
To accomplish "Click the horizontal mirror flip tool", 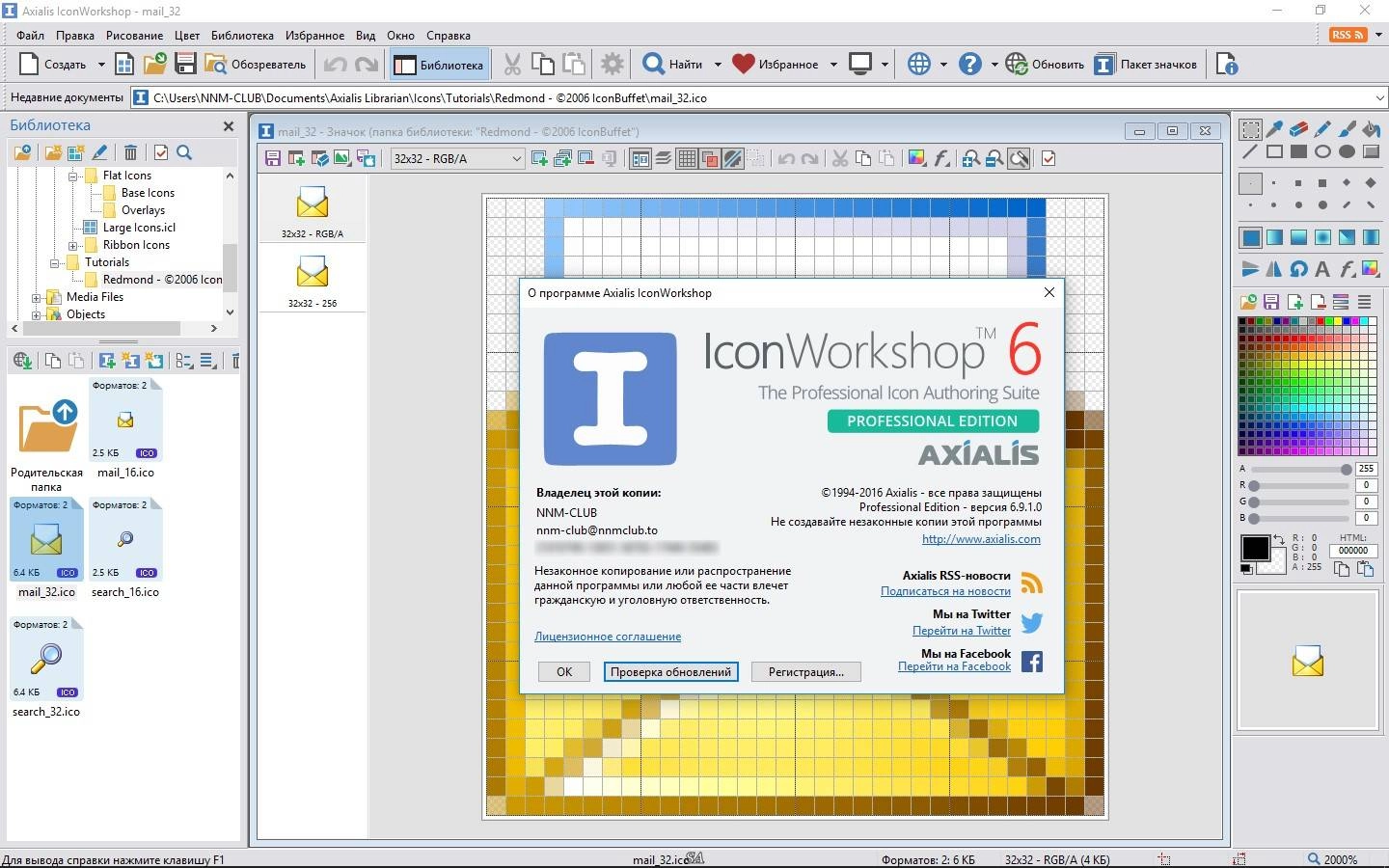I will pos(1274,269).
